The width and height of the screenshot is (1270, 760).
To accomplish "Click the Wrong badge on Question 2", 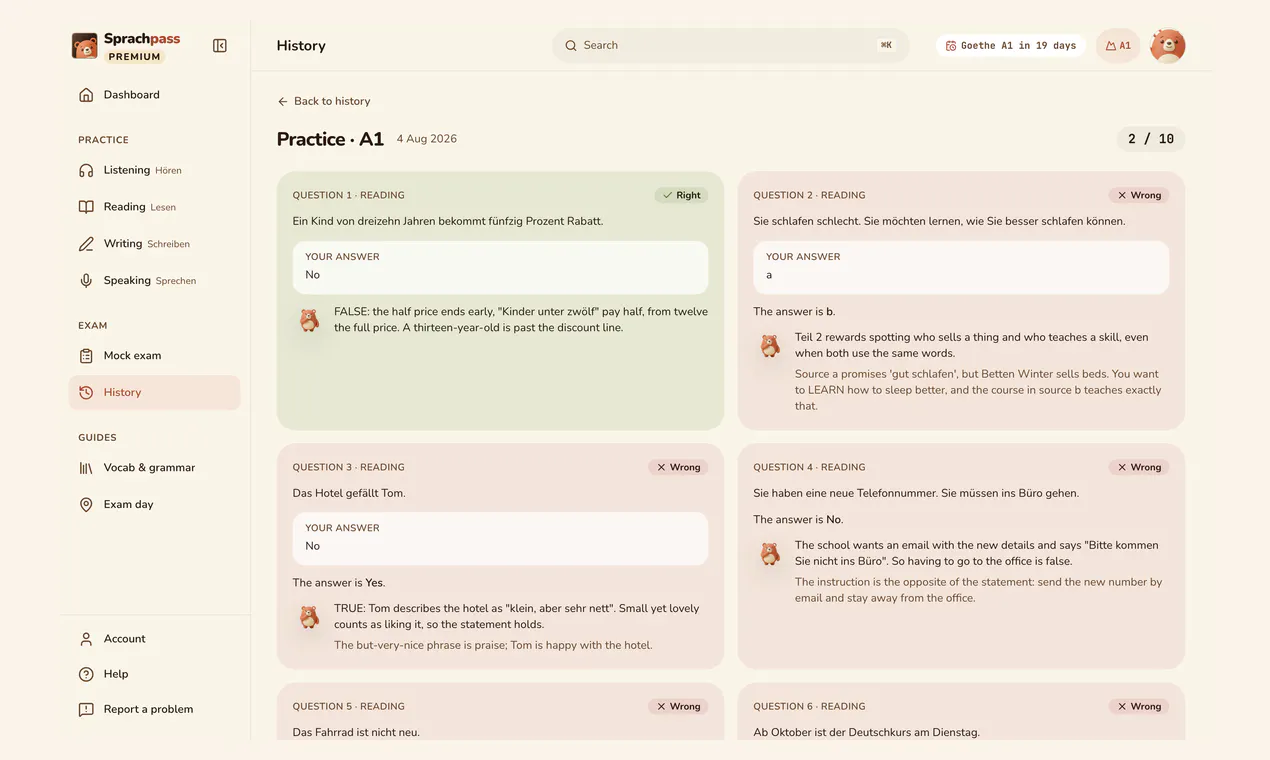I will [1138, 196].
